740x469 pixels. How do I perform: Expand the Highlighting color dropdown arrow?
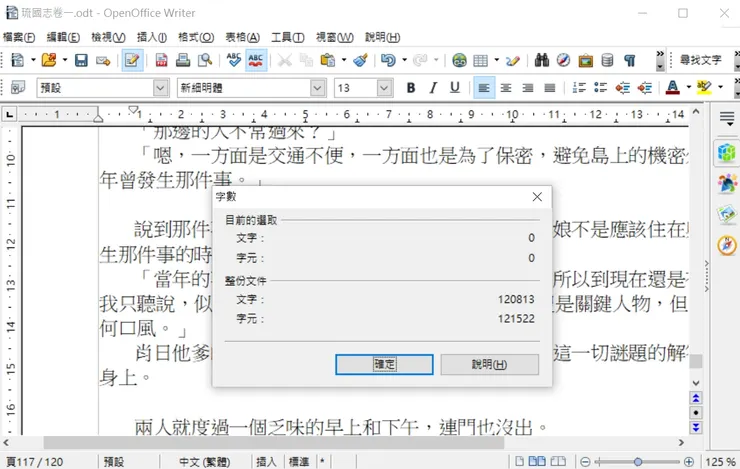pos(720,87)
